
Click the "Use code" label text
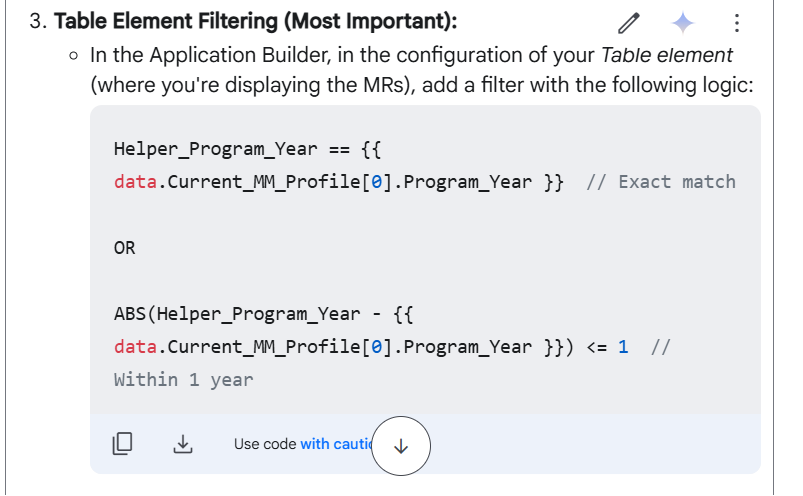click(265, 444)
